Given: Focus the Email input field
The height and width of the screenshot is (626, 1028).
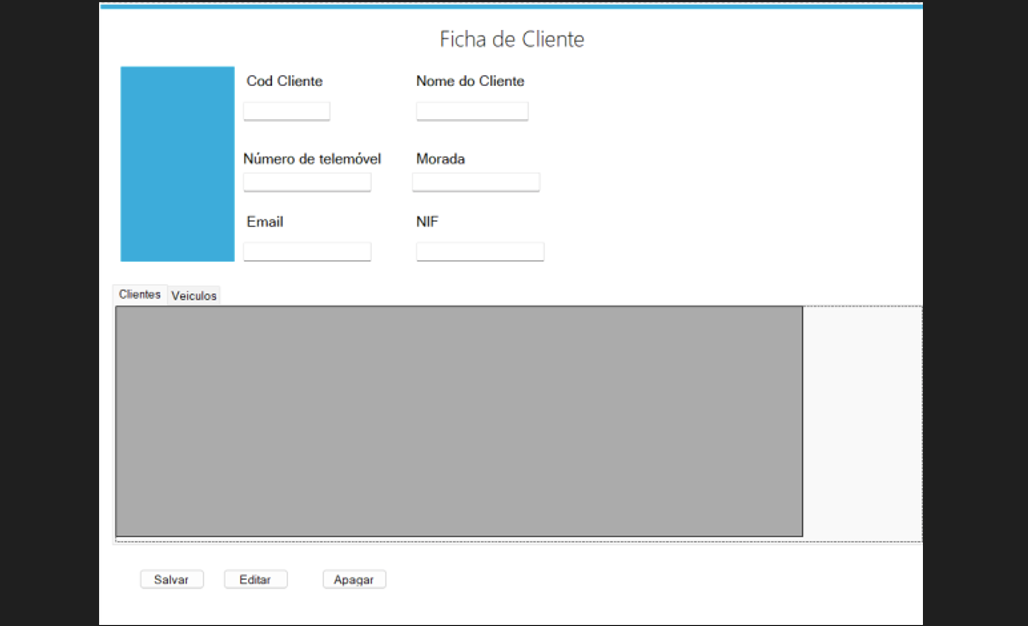Looking at the screenshot, I should click(307, 252).
